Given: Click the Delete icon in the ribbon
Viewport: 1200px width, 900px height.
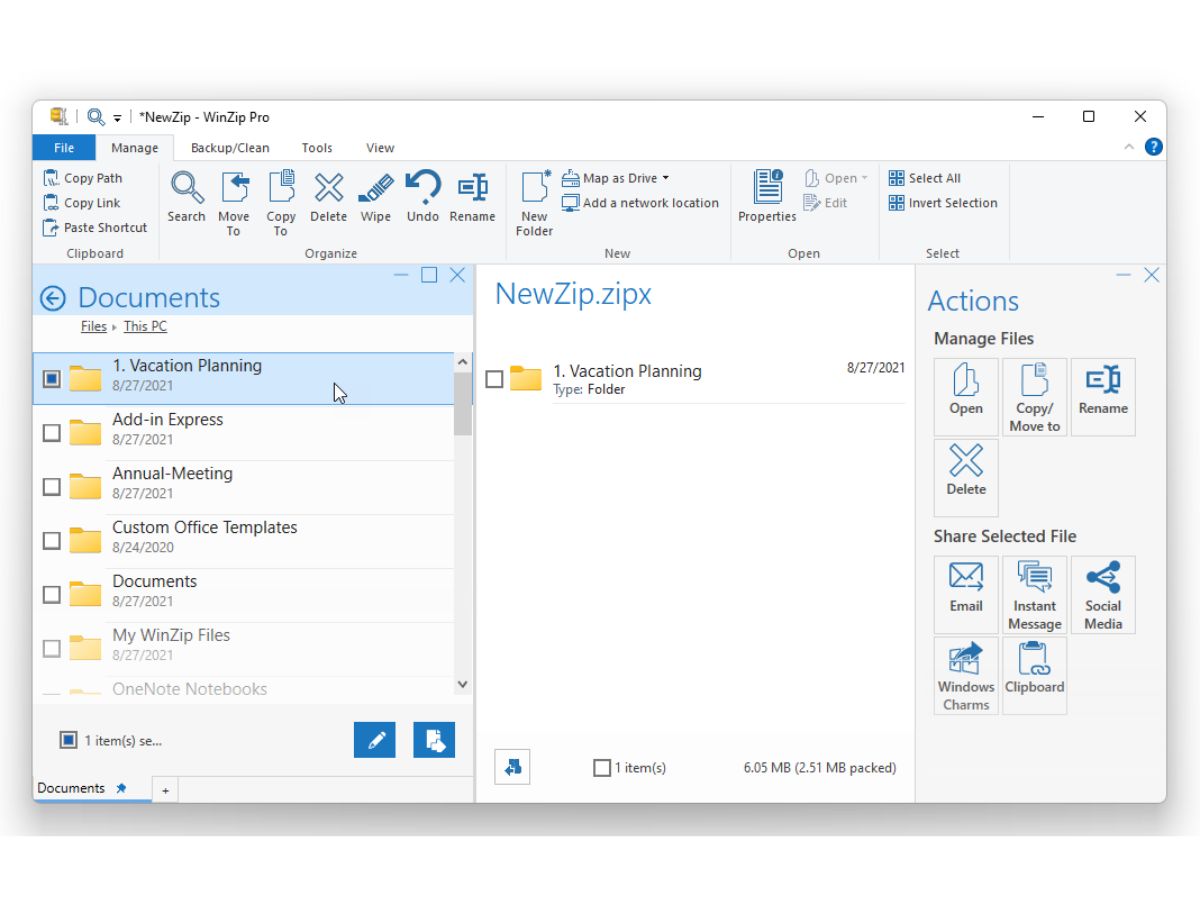Looking at the screenshot, I should 328,197.
